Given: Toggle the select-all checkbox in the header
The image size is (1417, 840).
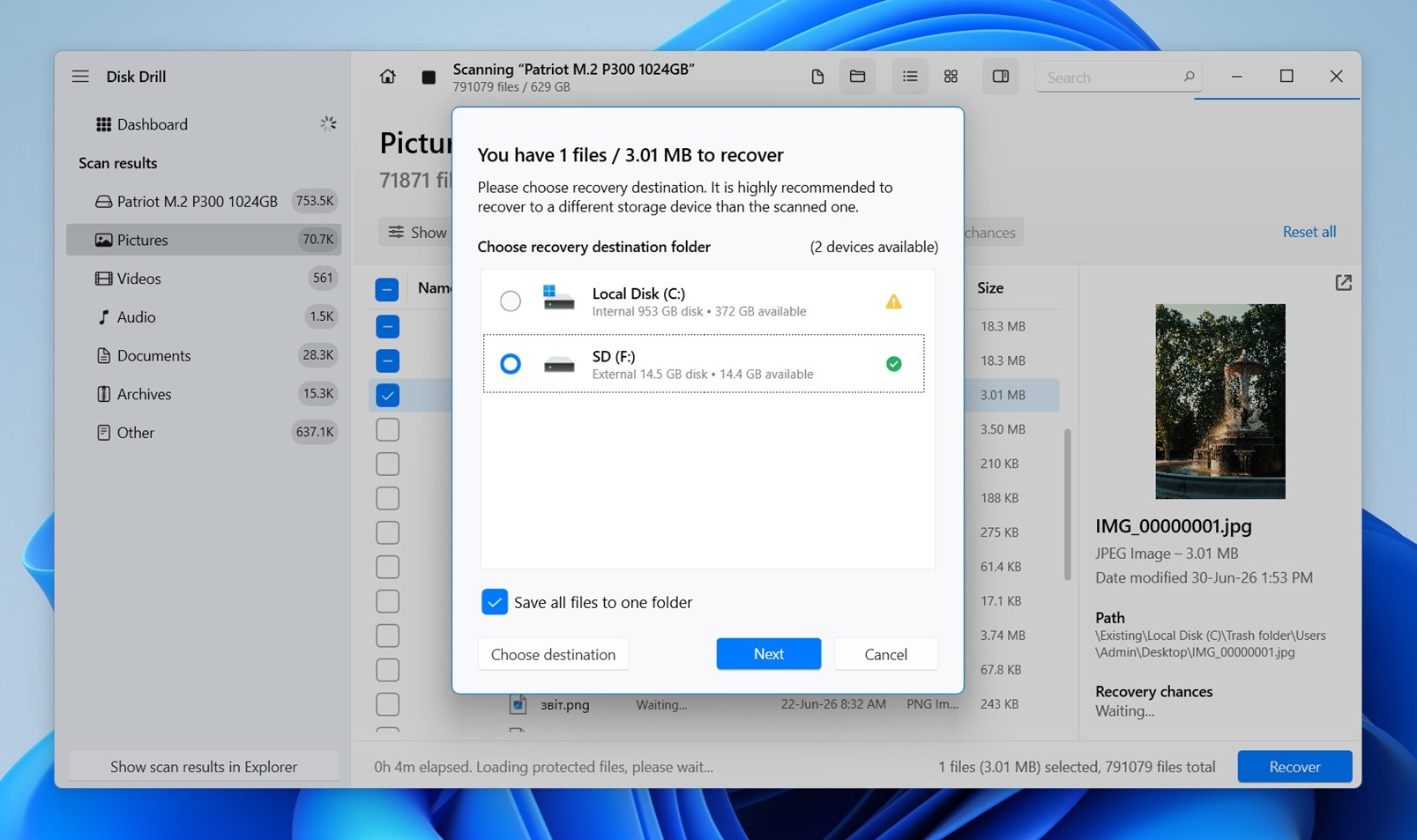Looking at the screenshot, I should click(x=387, y=289).
